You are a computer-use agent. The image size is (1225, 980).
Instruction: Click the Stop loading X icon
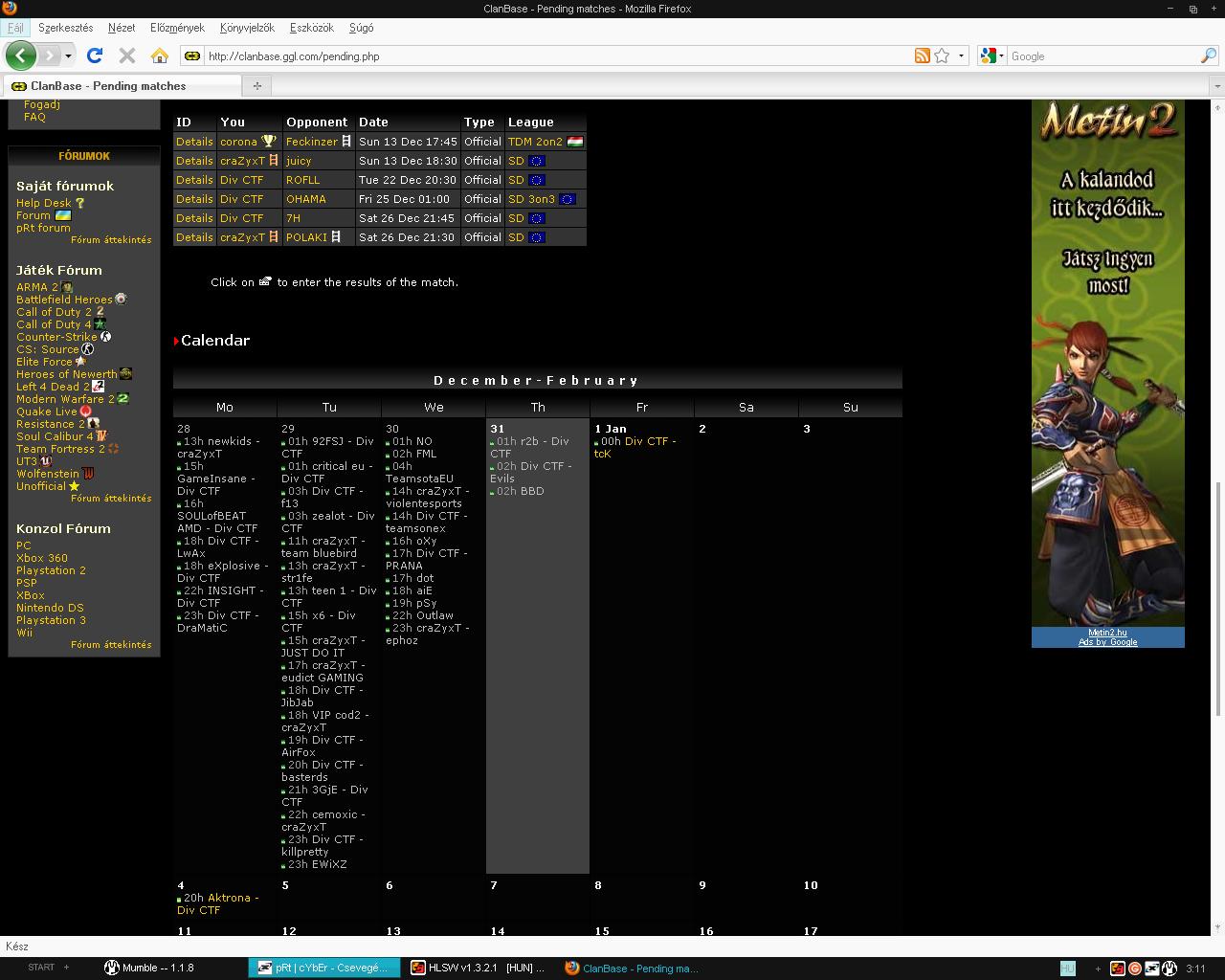(x=126, y=56)
